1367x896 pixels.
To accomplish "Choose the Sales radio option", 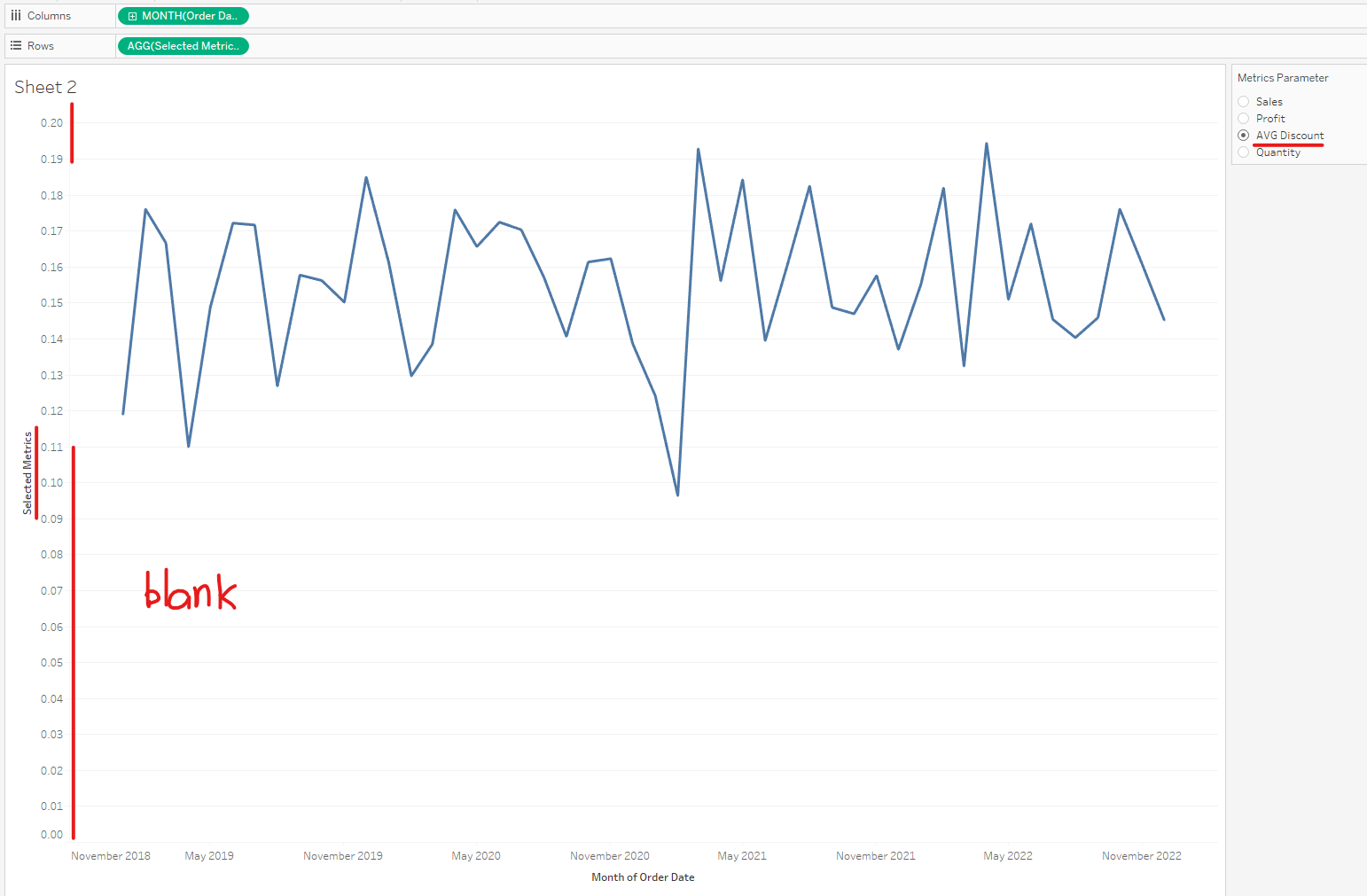I will coord(1244,102).
